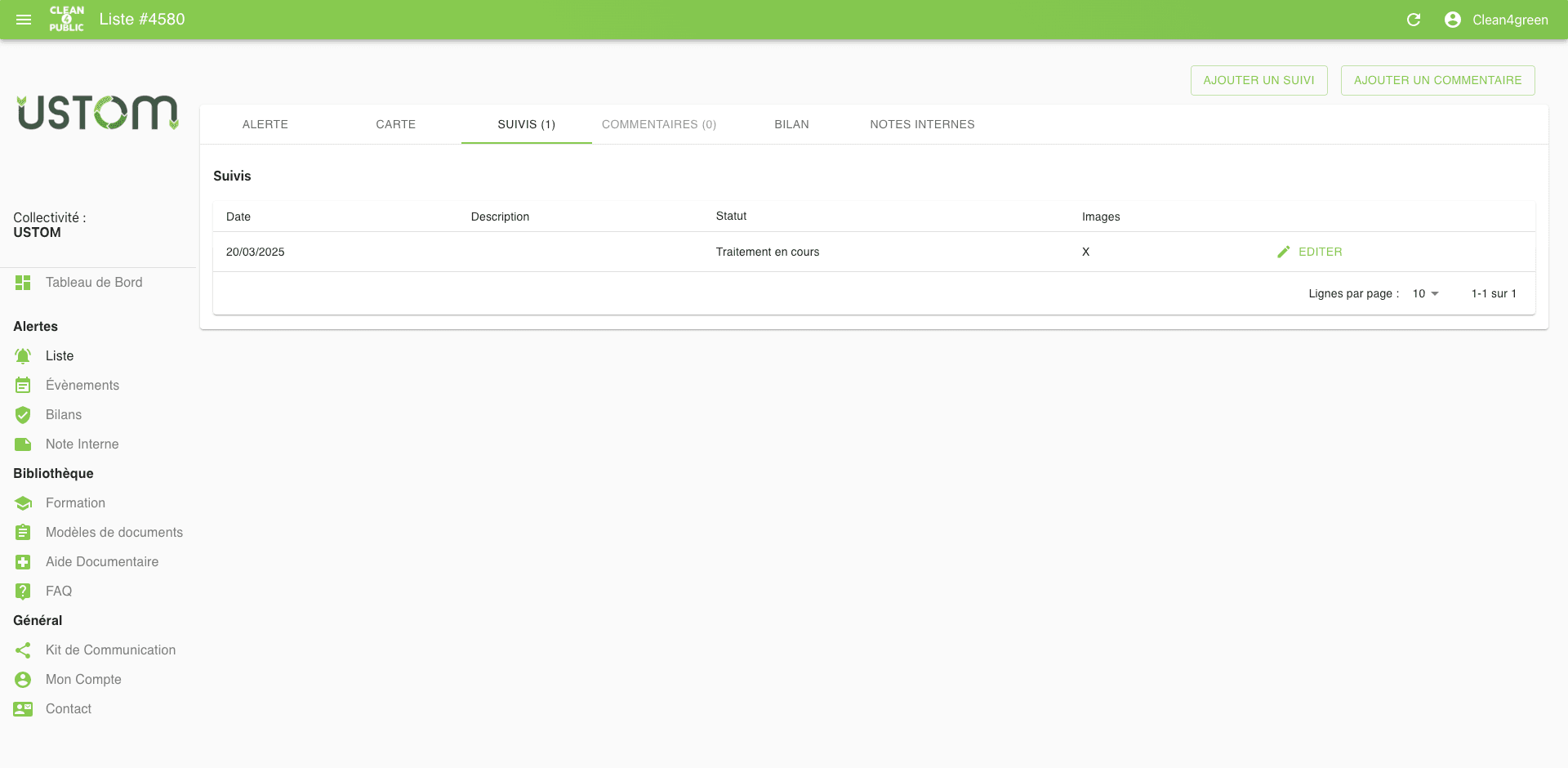Open the hamburger navigation menu
This screenshot has height=768, width=1568.
pos(24,20)
